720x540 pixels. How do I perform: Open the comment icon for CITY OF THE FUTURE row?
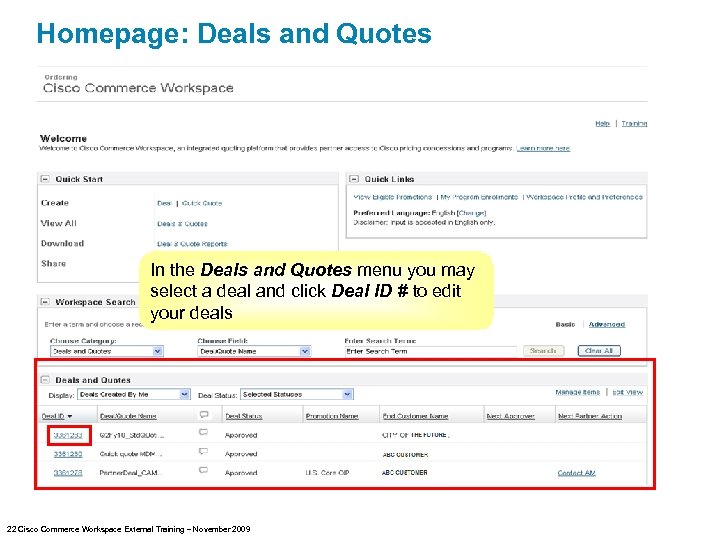[203, 433]
